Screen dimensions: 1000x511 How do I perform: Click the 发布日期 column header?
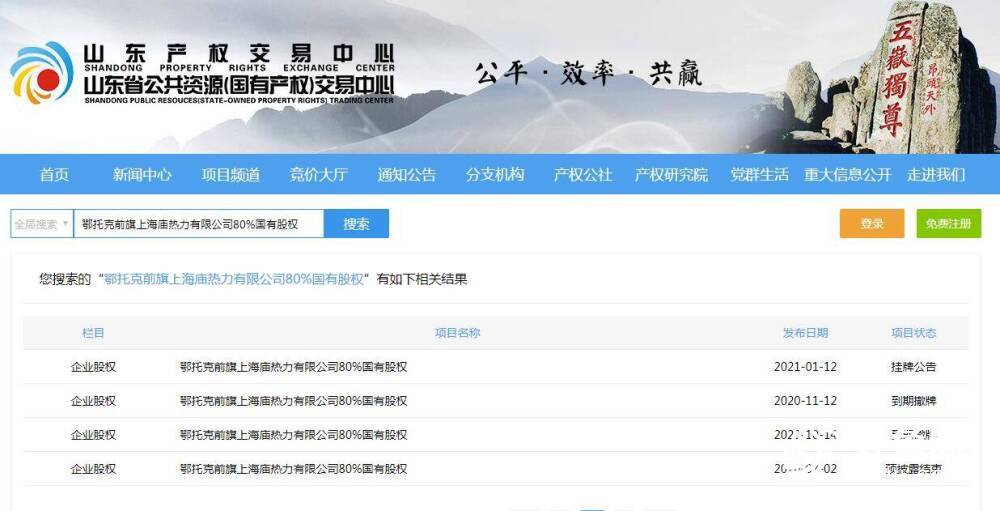(x=805, y=333)
